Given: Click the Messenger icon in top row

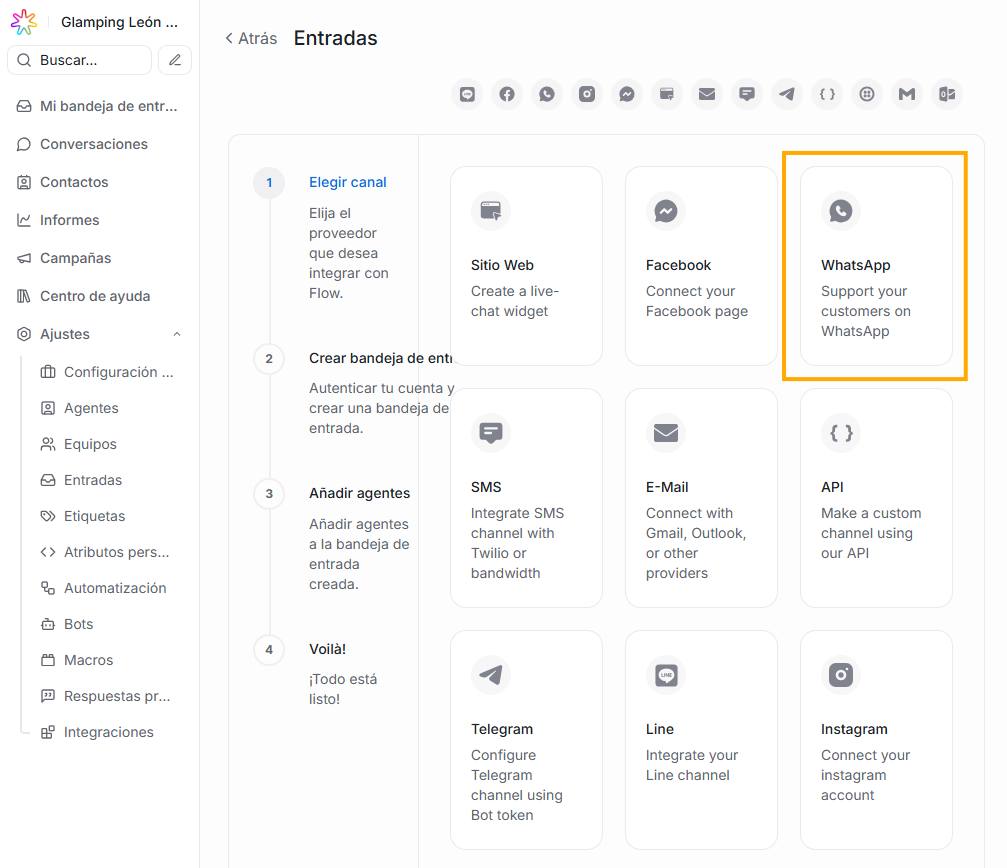Looking at the screenshot, I should pyautogui.click(x=627, y=94).
